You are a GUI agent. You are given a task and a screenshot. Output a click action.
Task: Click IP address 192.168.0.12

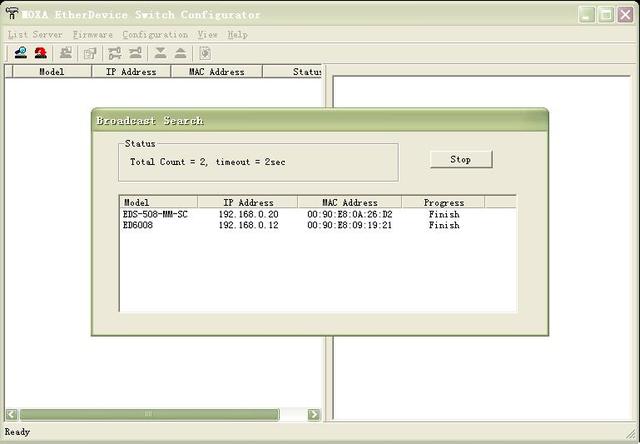248,225
